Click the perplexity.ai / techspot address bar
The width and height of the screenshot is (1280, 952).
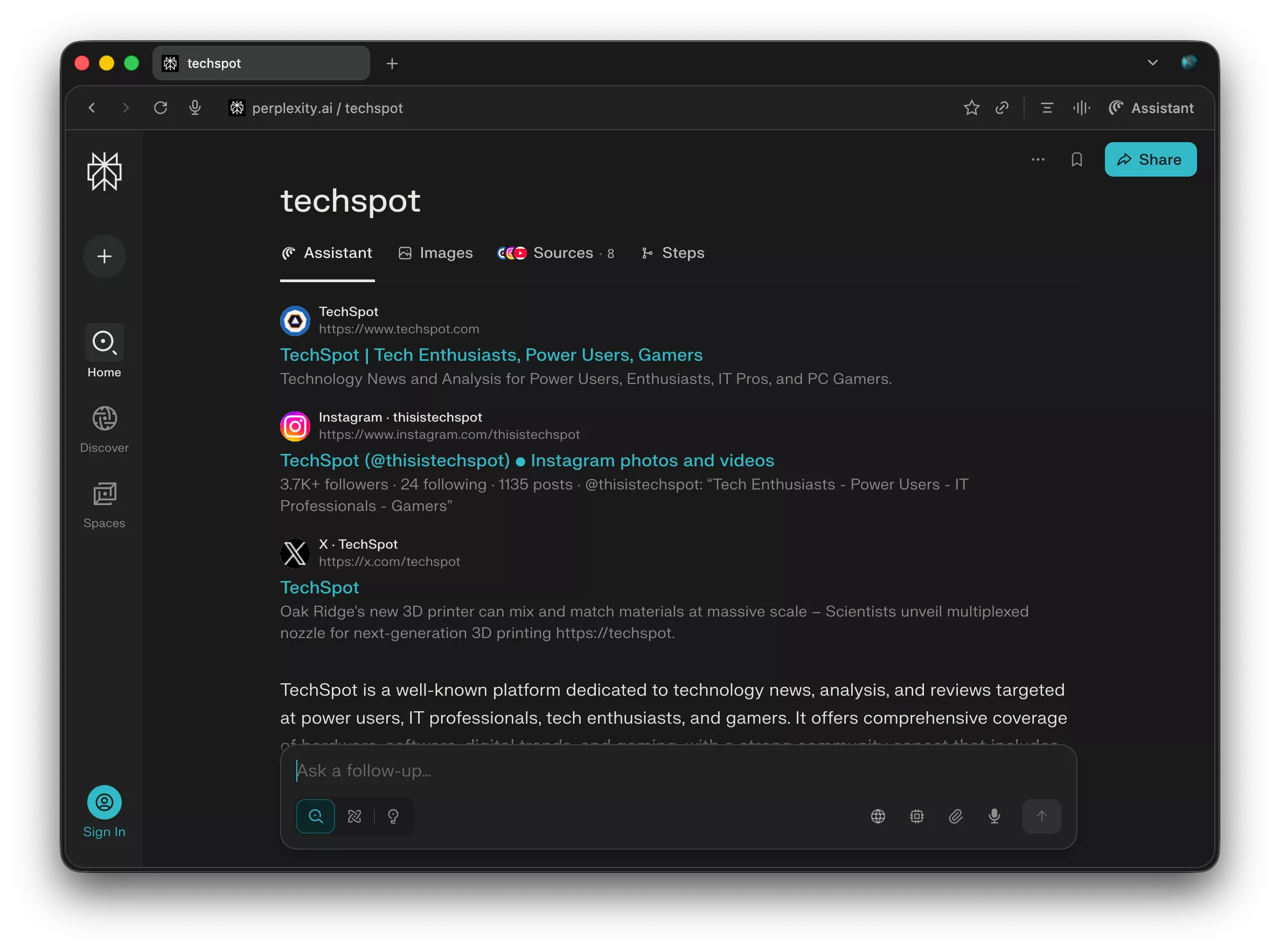pos(327,108)
